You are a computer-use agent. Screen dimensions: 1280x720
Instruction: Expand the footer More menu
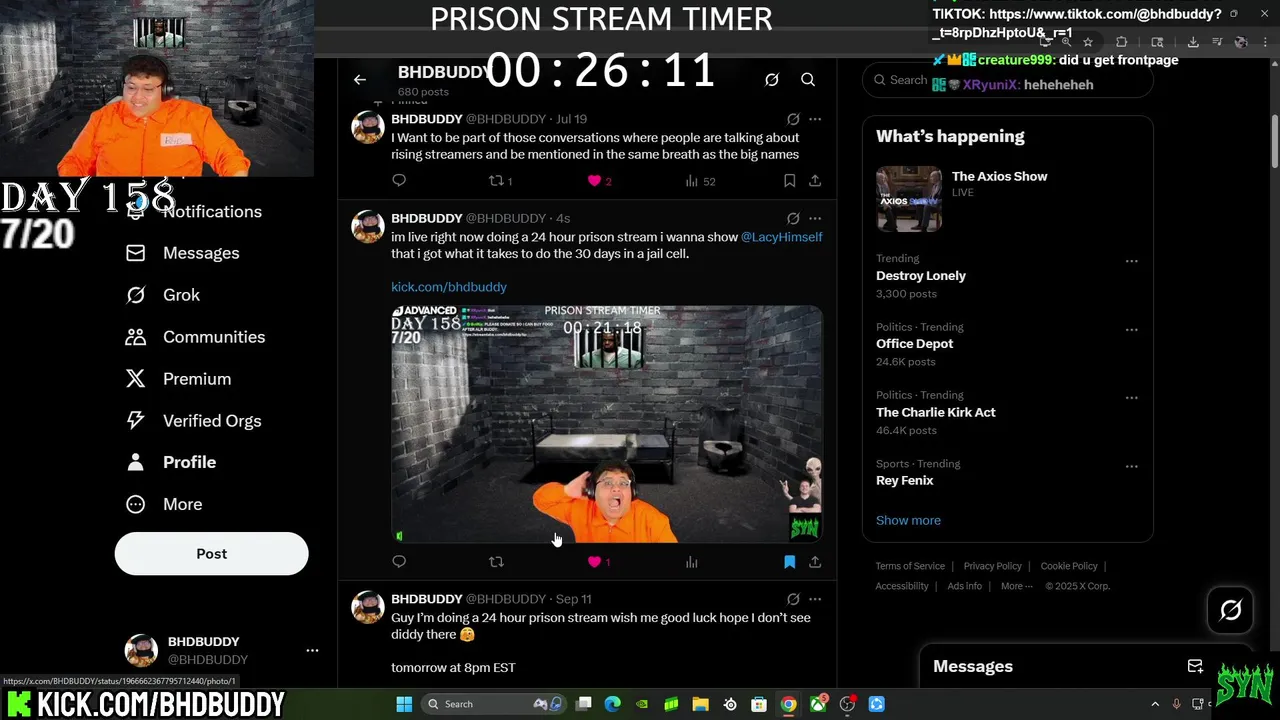tap(1016, 586)
